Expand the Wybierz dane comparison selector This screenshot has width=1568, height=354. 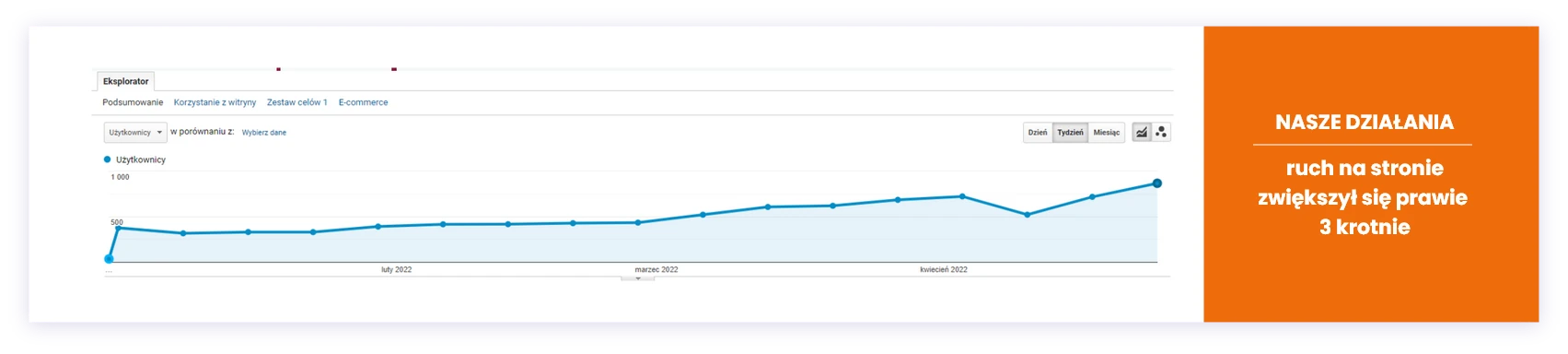tap(264, 133)
